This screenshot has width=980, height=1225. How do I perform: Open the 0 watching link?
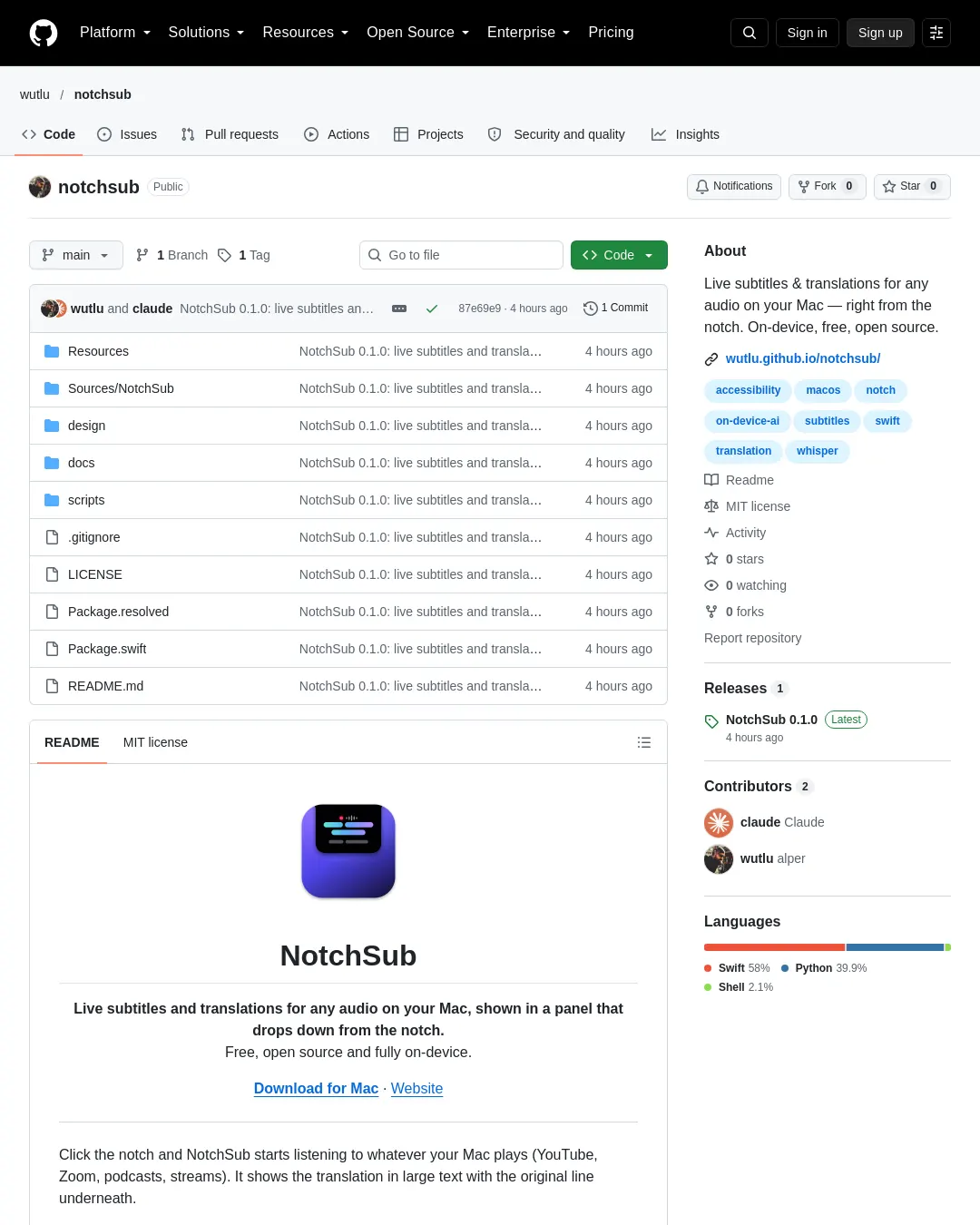coord(756,585)
